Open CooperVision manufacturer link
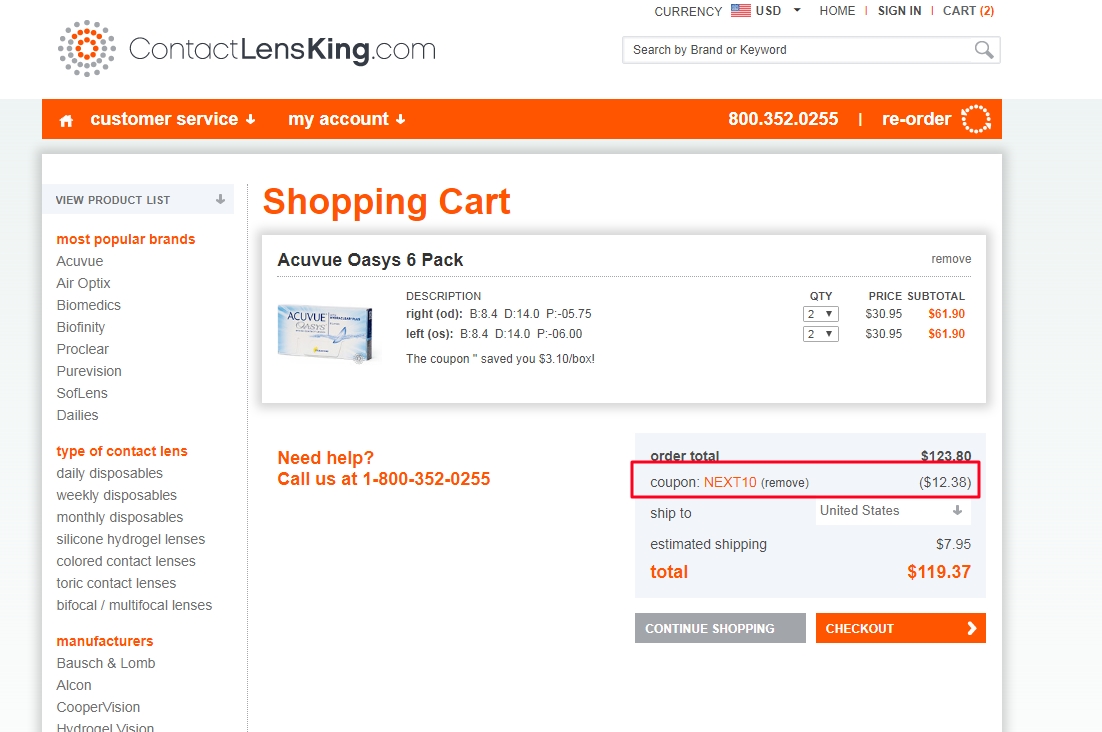The image size is (1102, 732). coord(98,707)
